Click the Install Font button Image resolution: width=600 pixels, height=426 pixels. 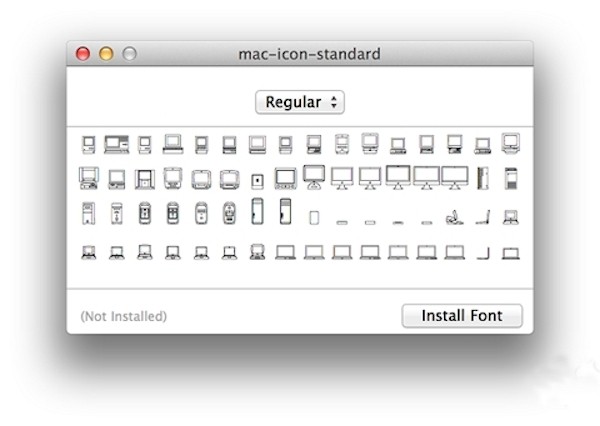coord(462,316)
